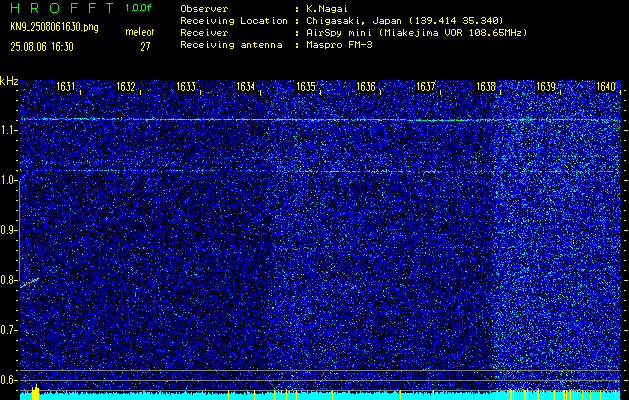629x400 pixels.
Task: Click the observer name K.Nagai
Action: coord(325,9)
